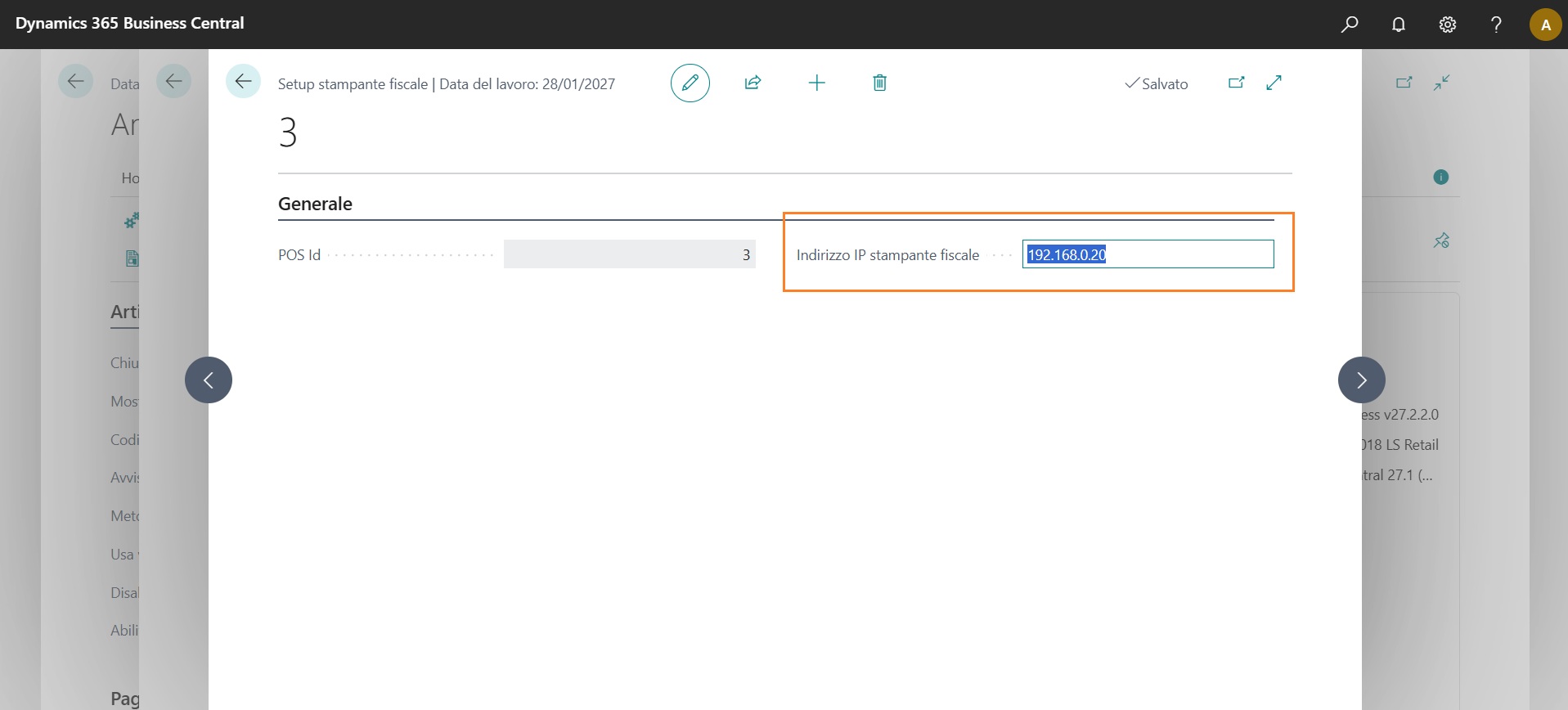The width and height of the screenshot is (1568, 710).
Task: Click the Indirizzo IP stampante fiscale field
Action: coord(1147,254)
